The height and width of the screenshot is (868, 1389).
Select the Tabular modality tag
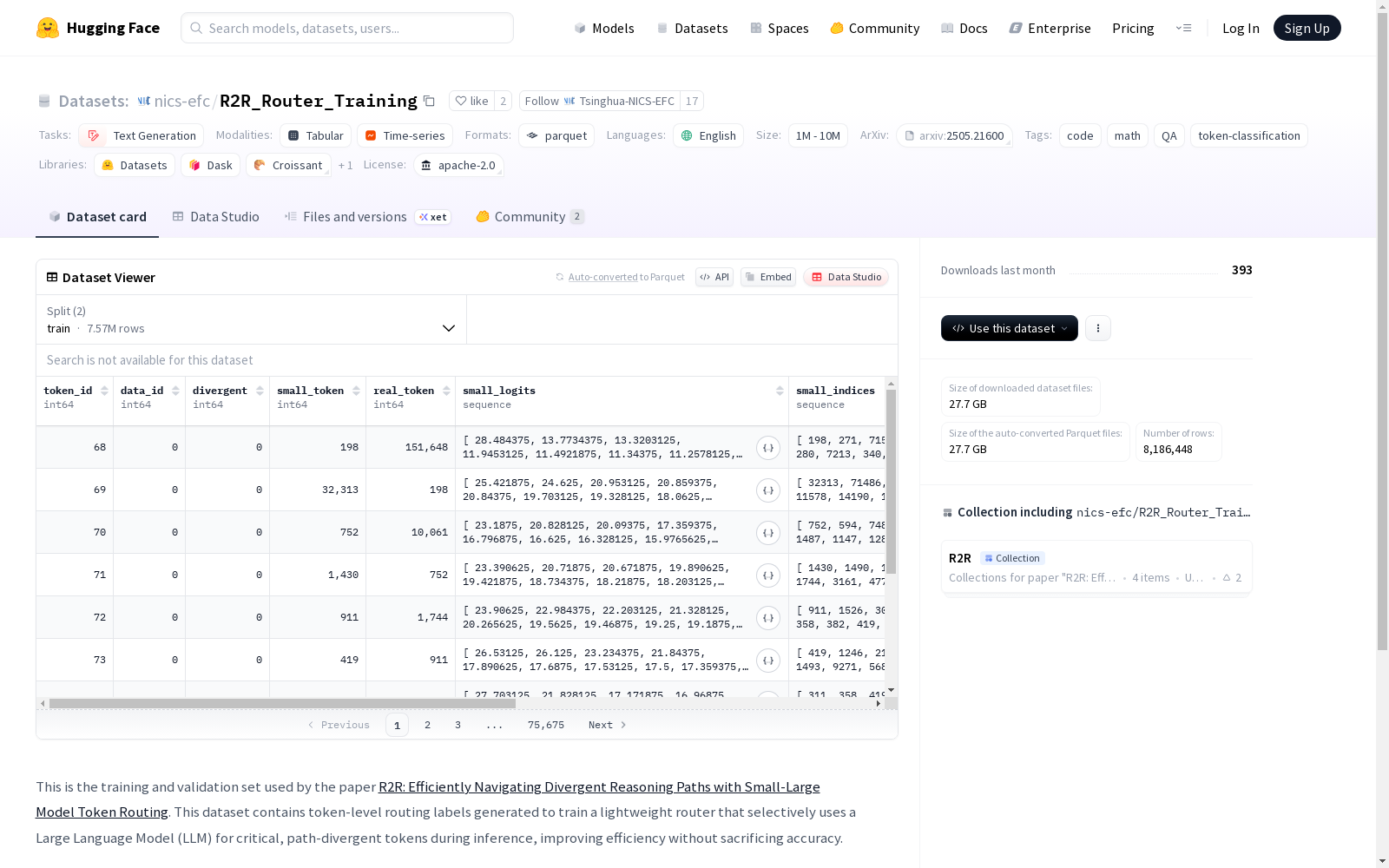tap(316, 135)
